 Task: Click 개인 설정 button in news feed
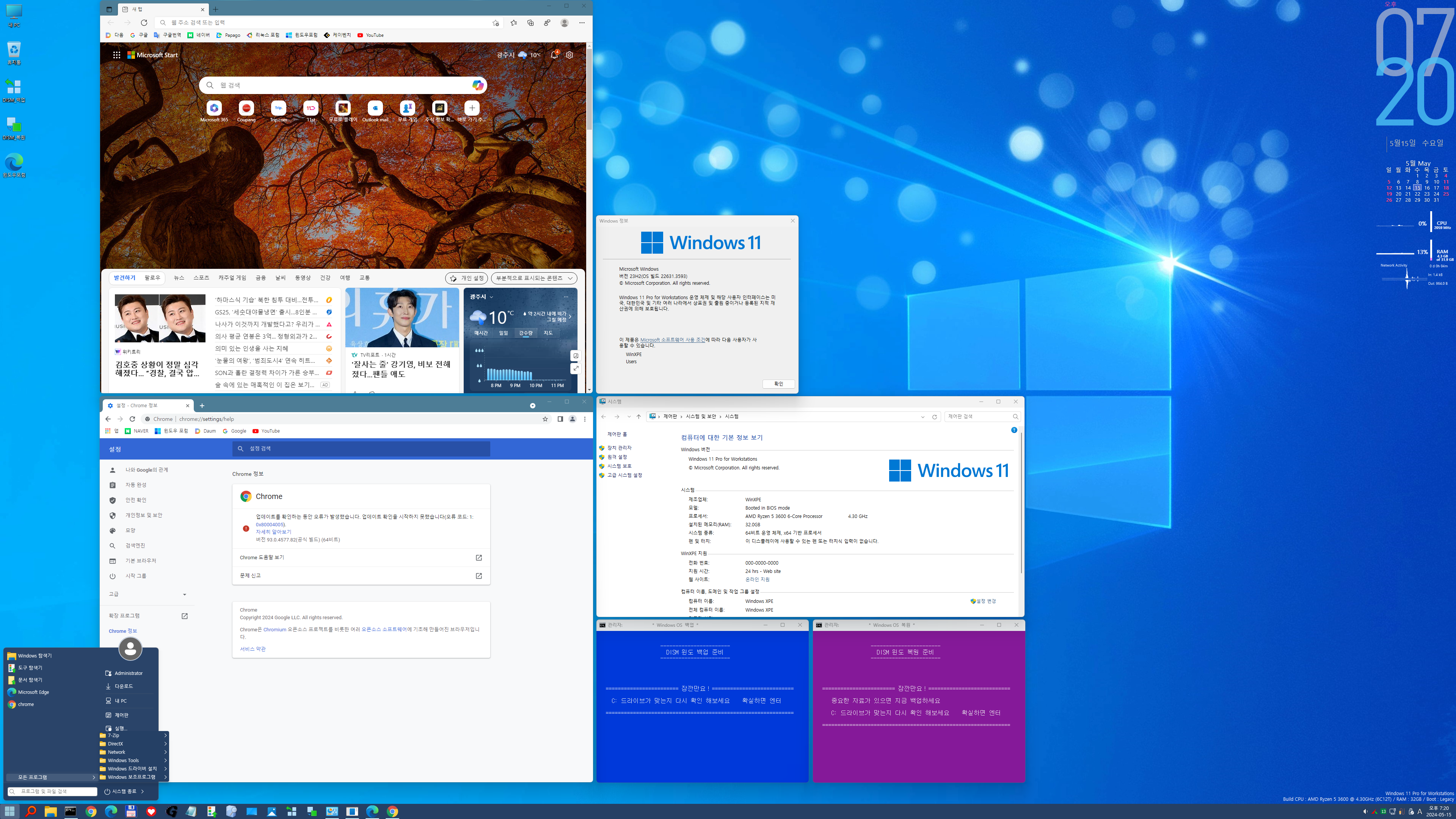467,278
